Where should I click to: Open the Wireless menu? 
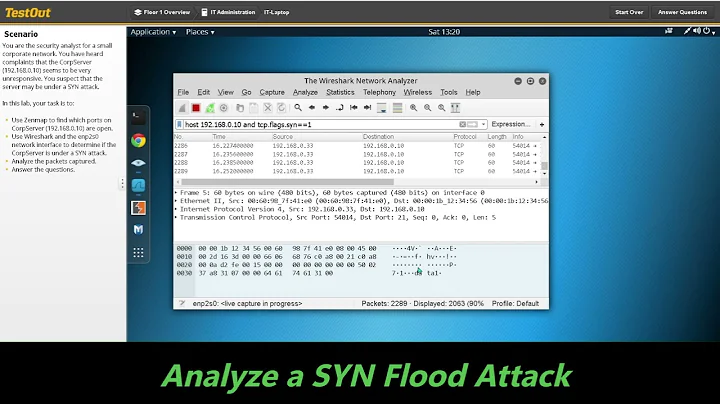[x=418, y=92]
